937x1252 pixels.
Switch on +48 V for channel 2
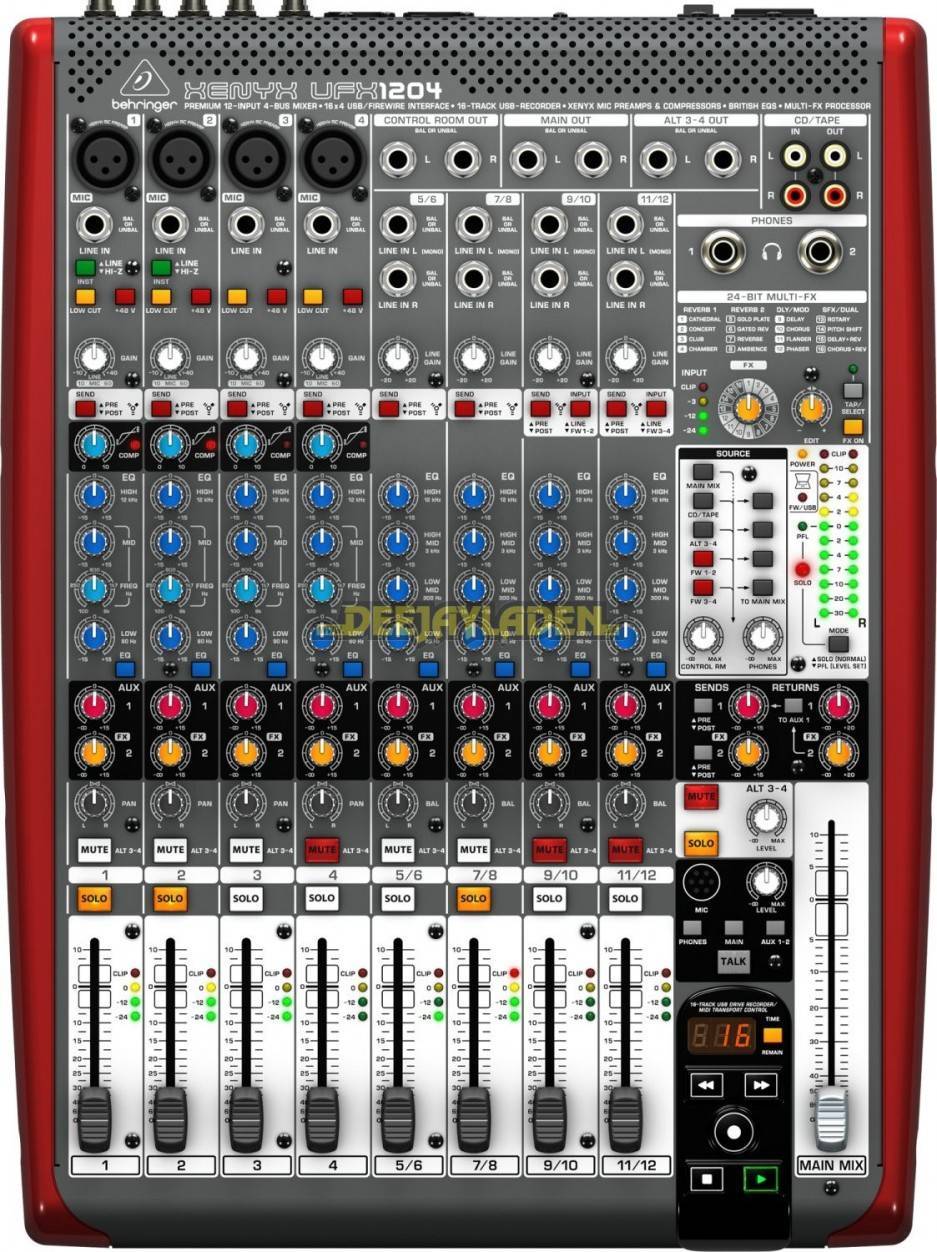(x=201, y=297)
